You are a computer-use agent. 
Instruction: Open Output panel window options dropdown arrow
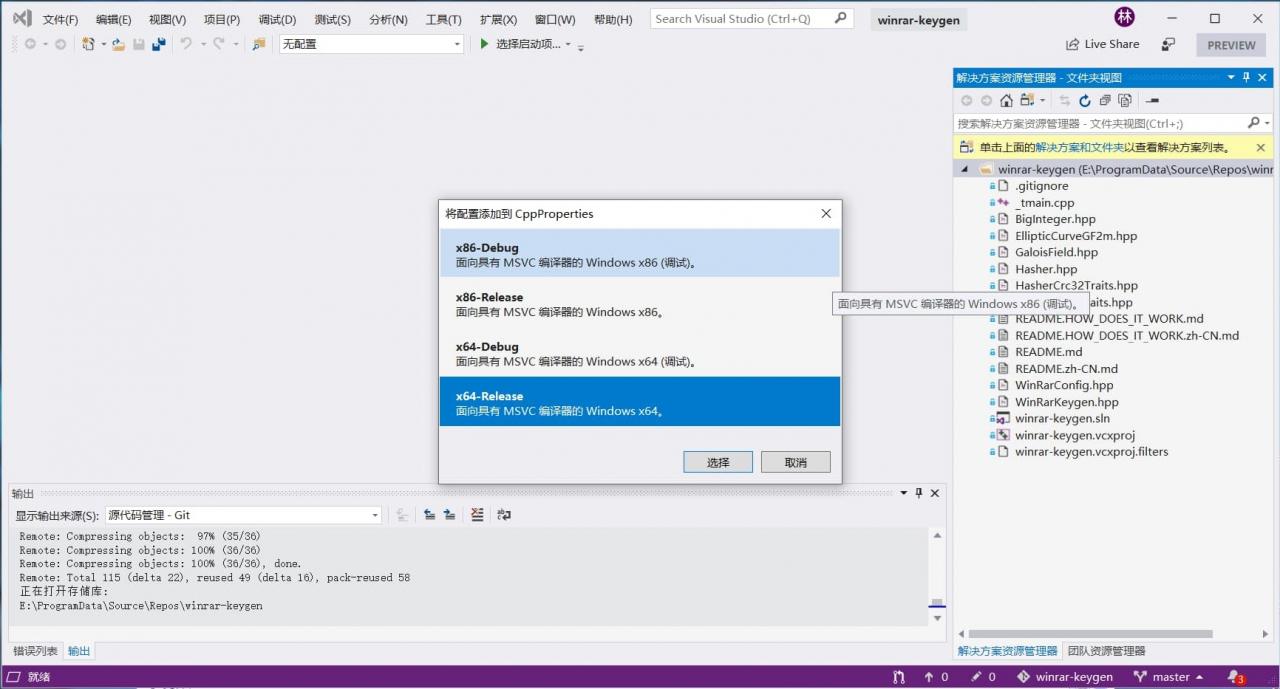(902, 493)
